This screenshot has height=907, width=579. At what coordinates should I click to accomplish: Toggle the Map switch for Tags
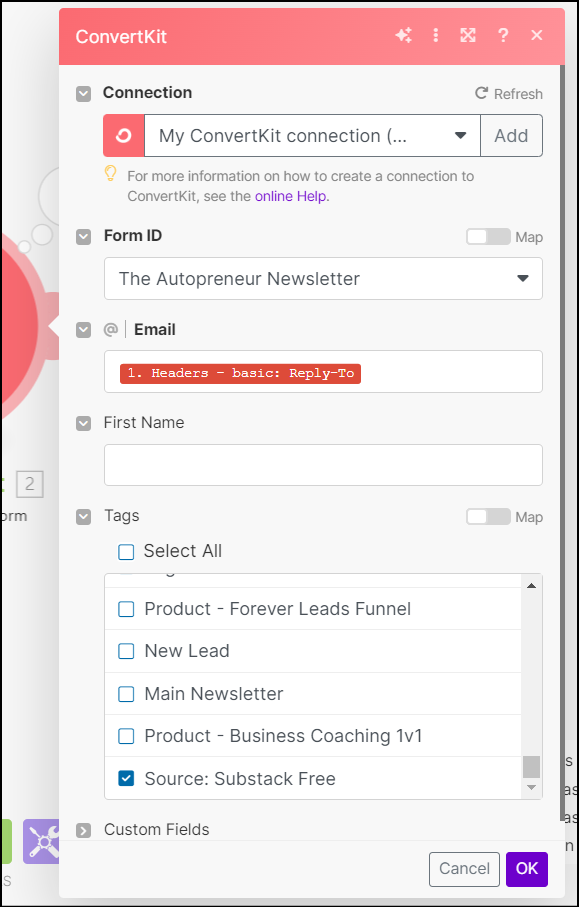coord(488,517)
